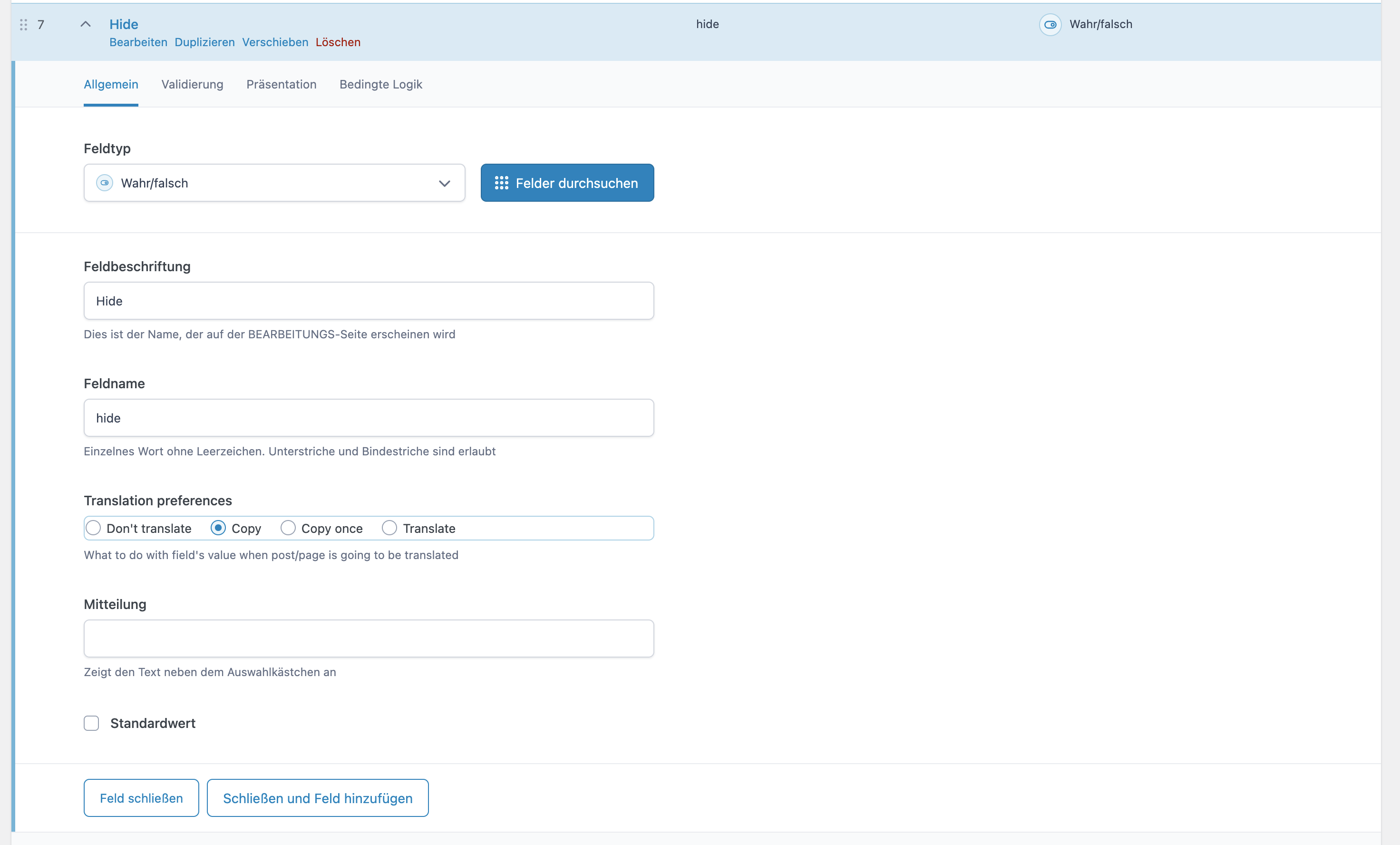Open the Präsentation tab

click(281, 84)
